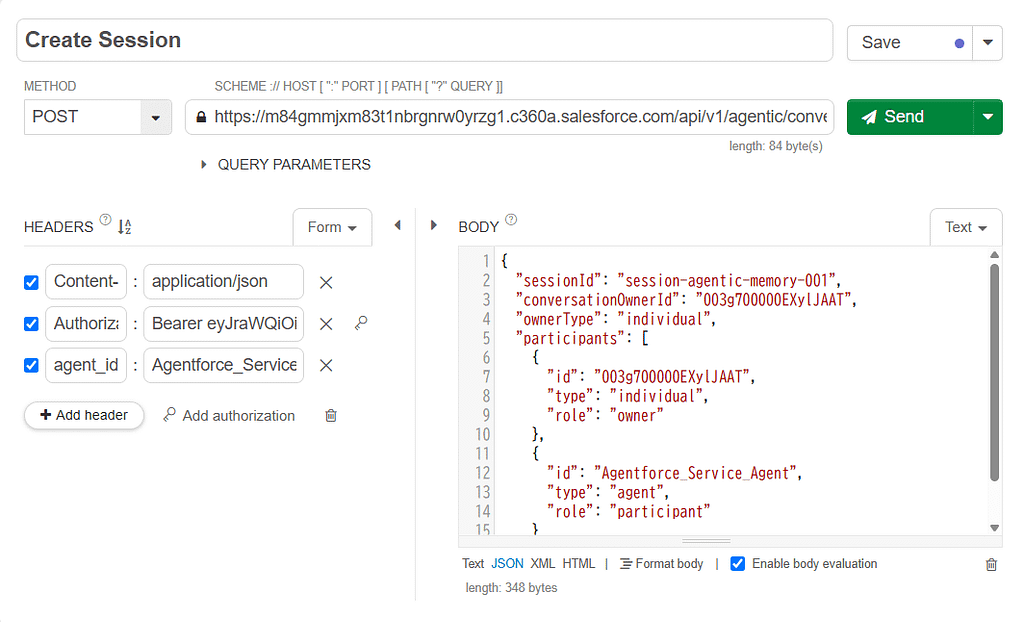The height and width of the screenshot is (622, 1024).
Task: Switch body syntax mode to Text
Action: [473, 564]
